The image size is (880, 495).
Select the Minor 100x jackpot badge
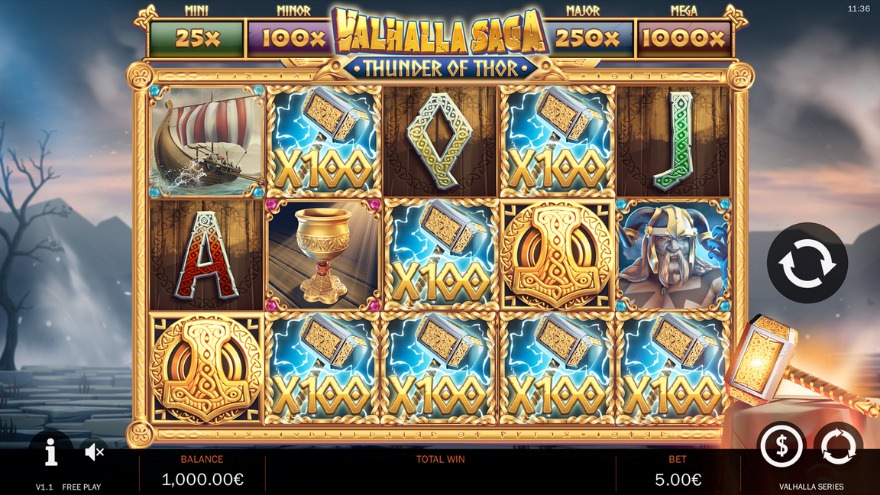[291, 38]
